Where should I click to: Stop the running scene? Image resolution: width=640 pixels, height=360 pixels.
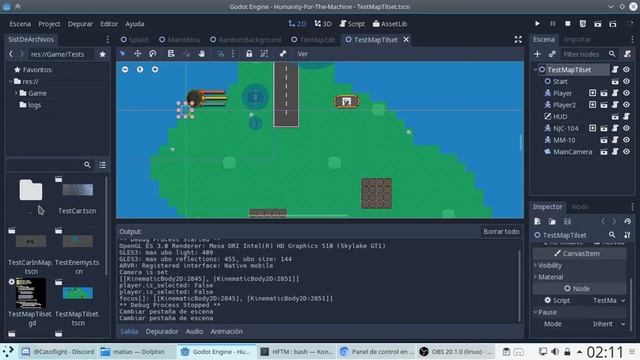pyautogui.click(x=567, y=24)
